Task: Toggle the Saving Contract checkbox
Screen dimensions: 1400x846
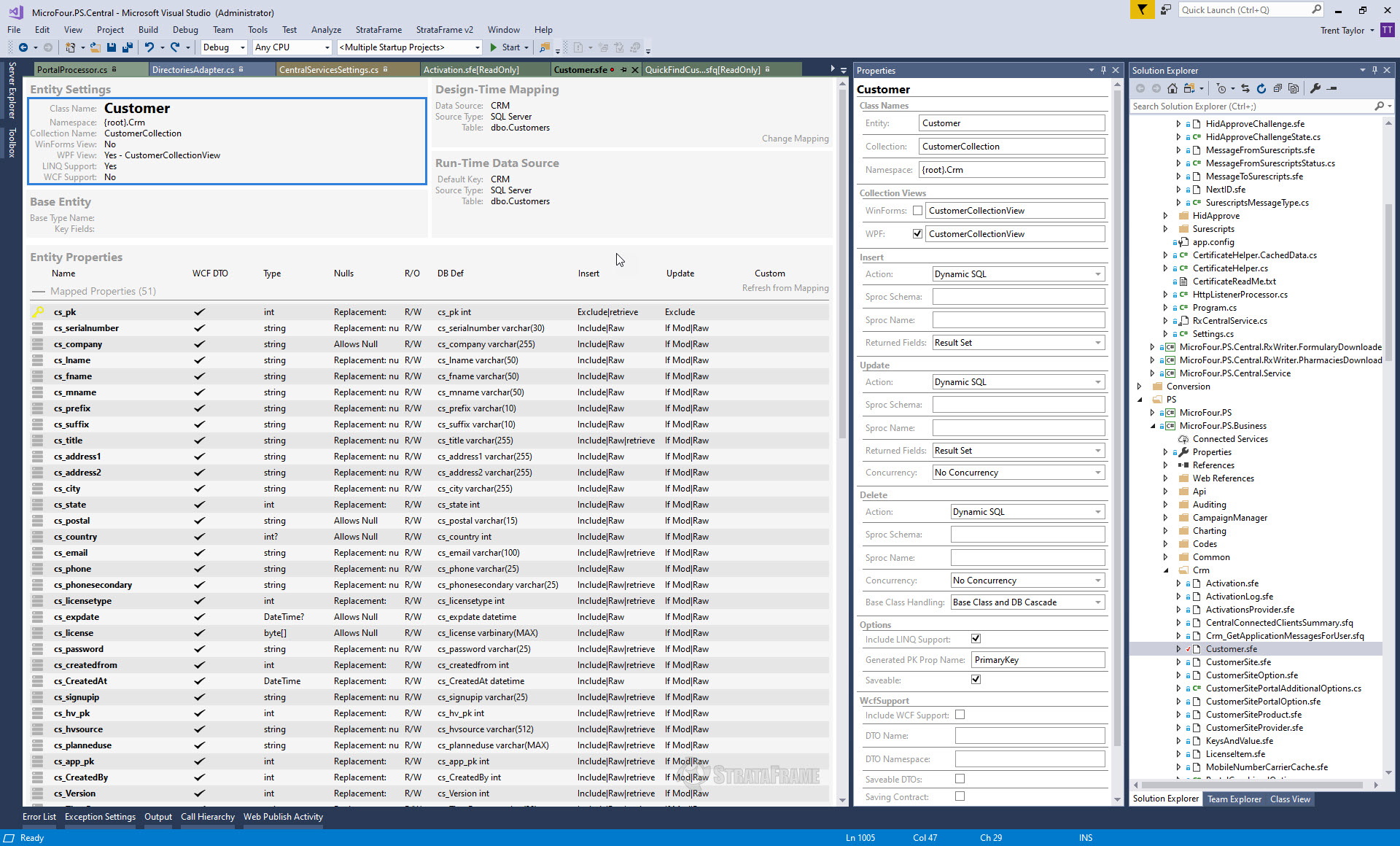Action: pos(960,796)
